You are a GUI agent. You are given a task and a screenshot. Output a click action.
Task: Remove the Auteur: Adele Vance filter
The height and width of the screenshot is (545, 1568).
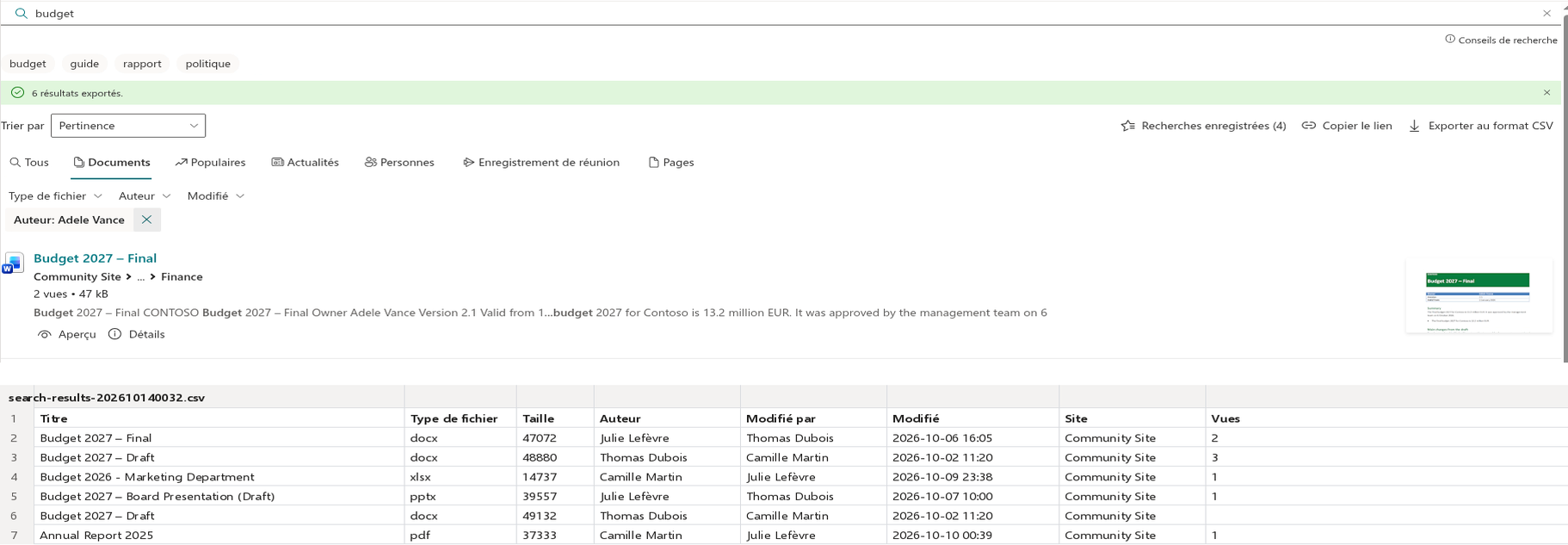(147, 220)
